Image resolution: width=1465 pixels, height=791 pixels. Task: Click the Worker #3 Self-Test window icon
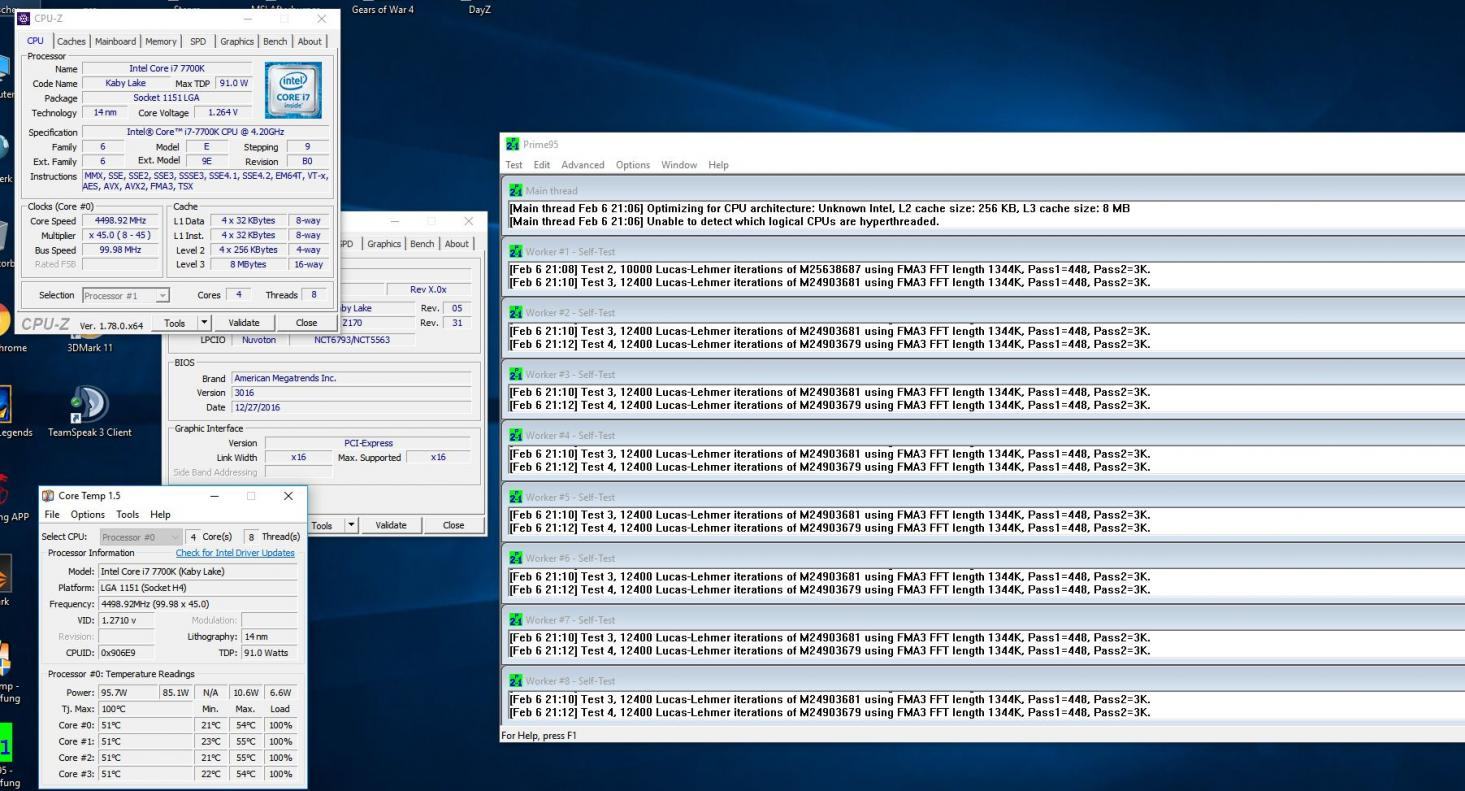pos(516,374)
